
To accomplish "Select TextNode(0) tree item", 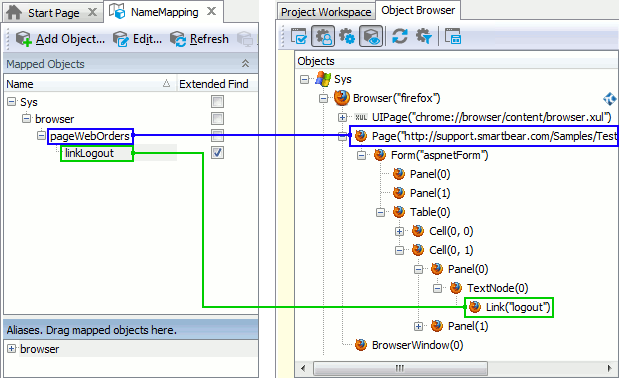I will coord(497,288).
